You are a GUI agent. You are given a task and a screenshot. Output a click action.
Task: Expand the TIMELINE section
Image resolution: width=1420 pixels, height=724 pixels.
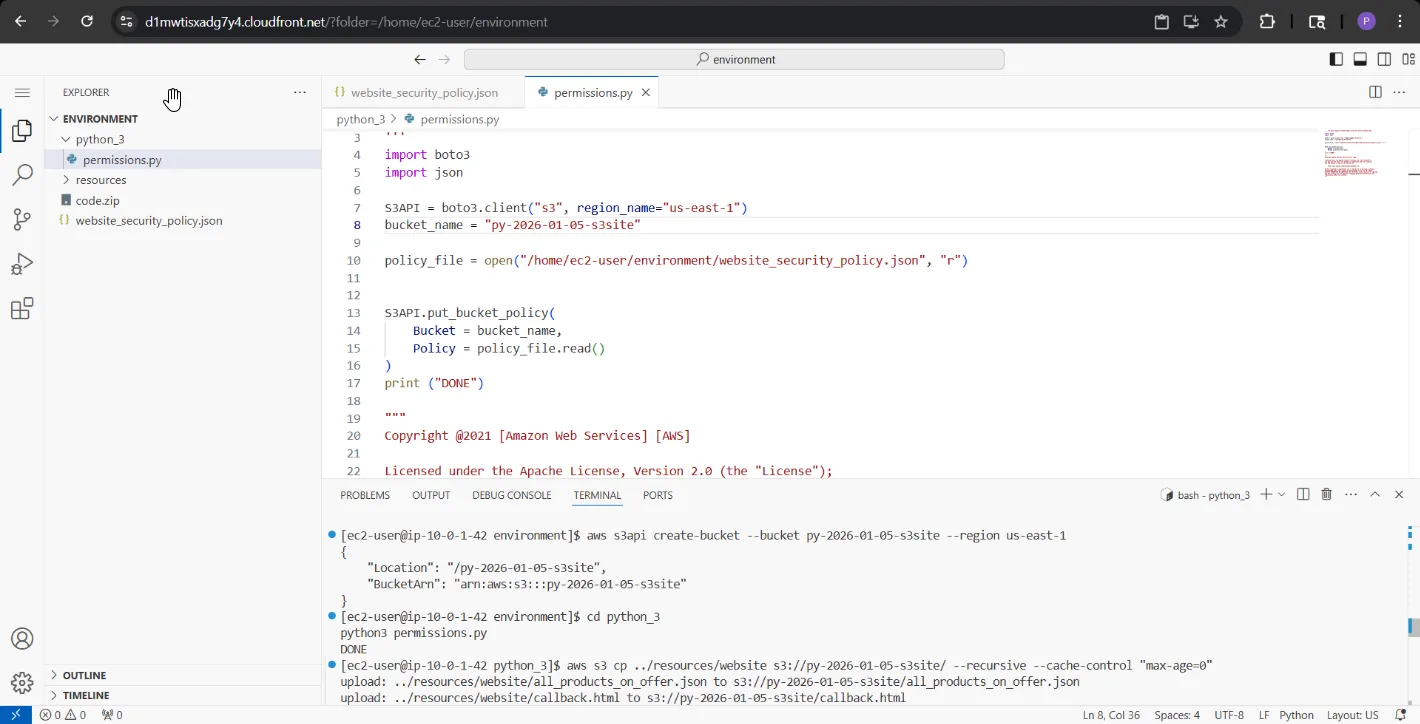tap(183, 695)
